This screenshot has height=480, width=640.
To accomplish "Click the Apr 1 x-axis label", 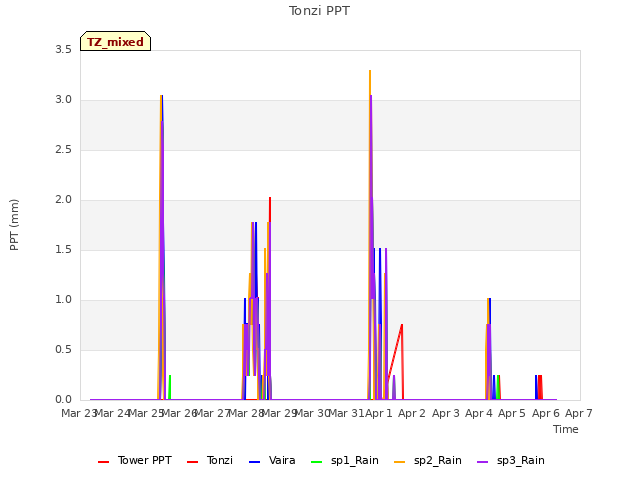I will (x=379, y=413).
